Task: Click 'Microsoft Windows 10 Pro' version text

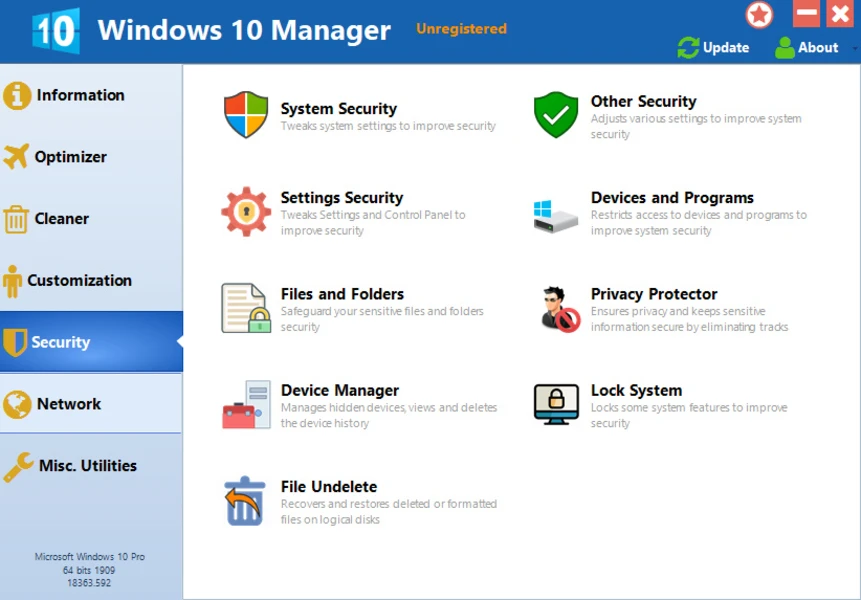Action: coord(90,557)
